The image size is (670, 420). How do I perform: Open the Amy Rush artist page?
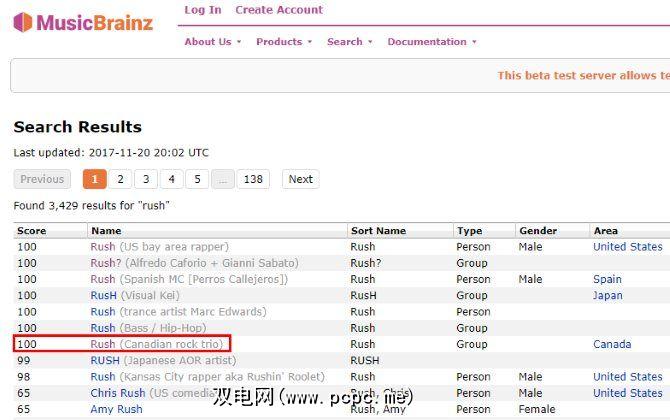pos(116,409)
